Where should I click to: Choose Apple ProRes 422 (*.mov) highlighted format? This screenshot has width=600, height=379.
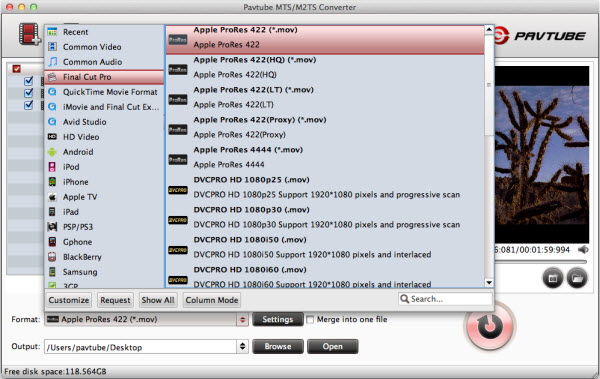pos(325,39)
